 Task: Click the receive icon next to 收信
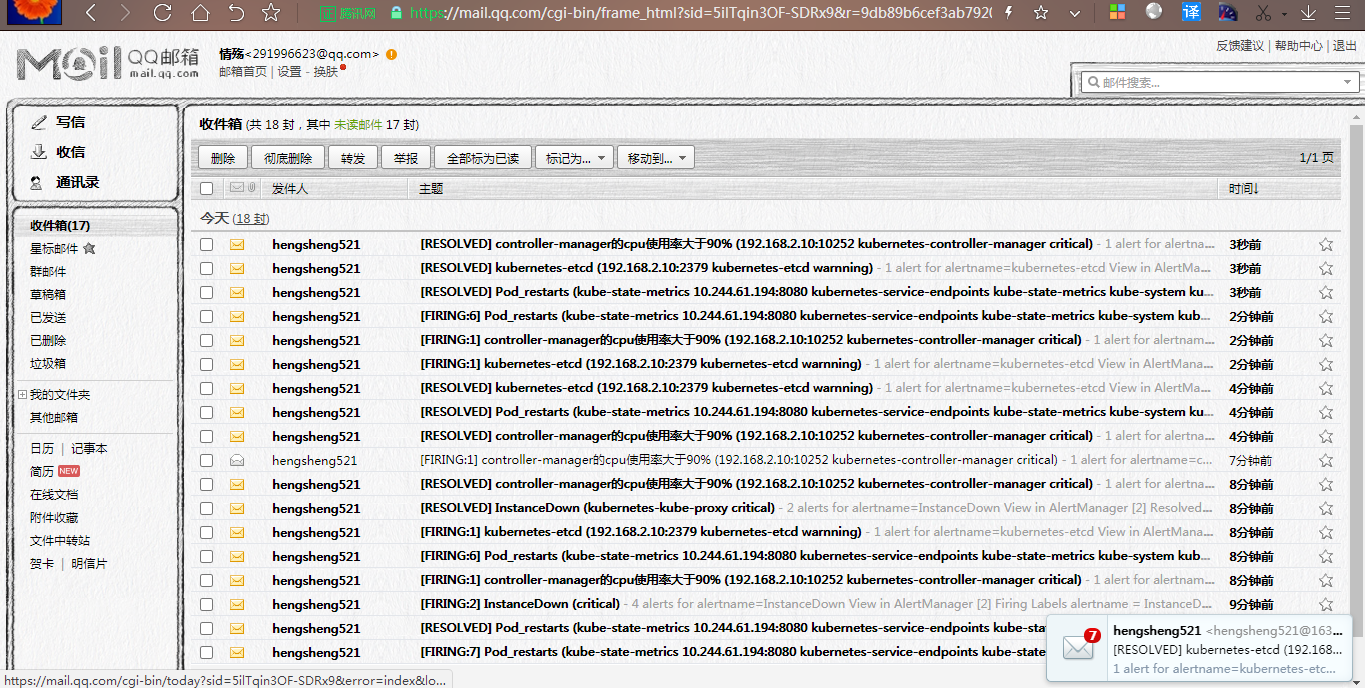(39, 152)
